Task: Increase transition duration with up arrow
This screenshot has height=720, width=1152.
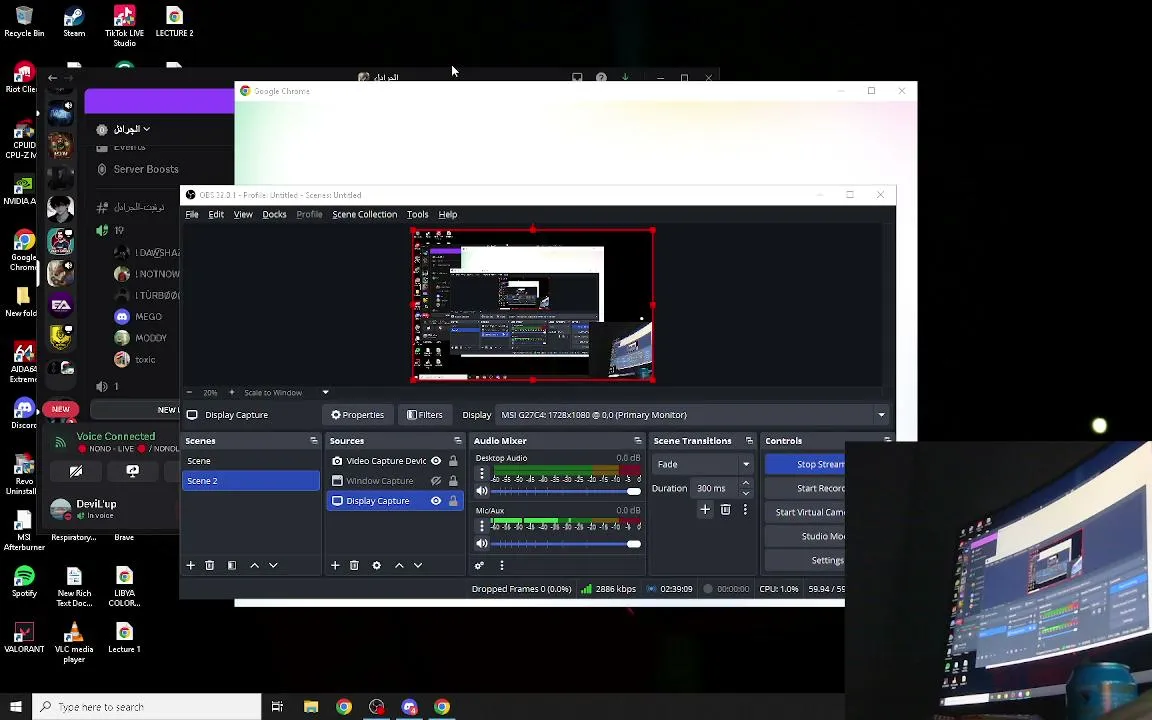Action: pos(746,483)
